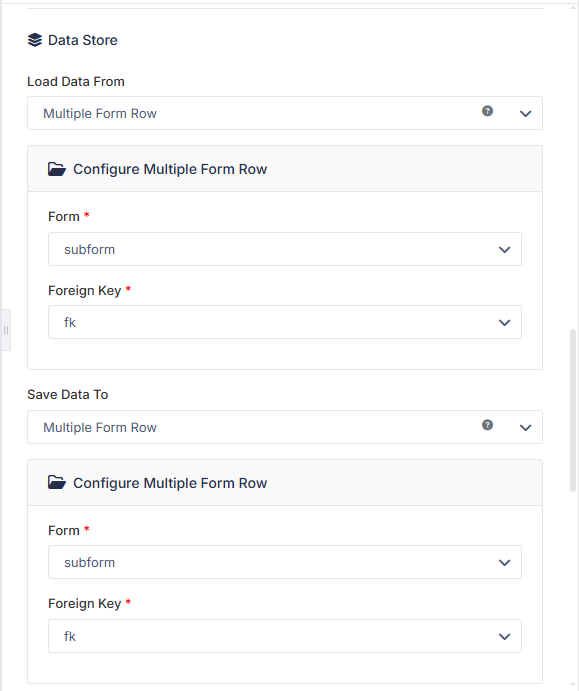Open first Form subform dropdown

[x=285, y=249]
